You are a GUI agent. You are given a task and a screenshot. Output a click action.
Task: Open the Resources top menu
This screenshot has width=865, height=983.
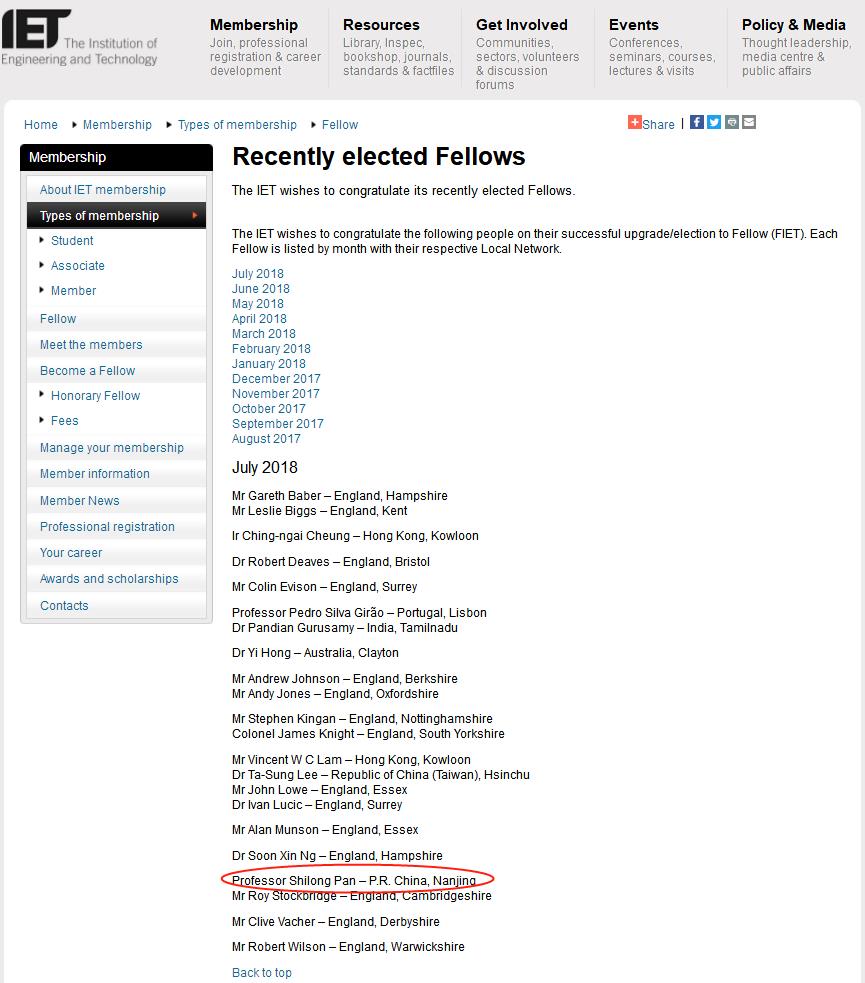(x=381, y=25)
